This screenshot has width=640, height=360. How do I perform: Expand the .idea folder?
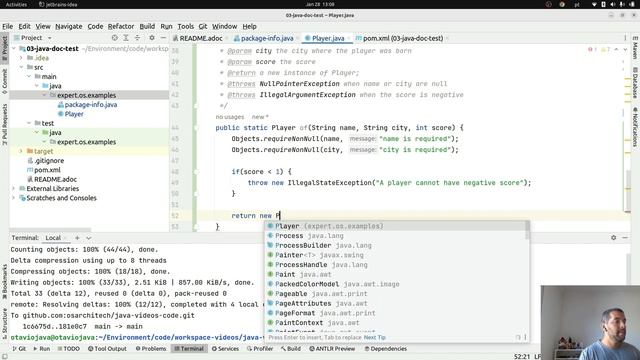click(x=22, y=58)
